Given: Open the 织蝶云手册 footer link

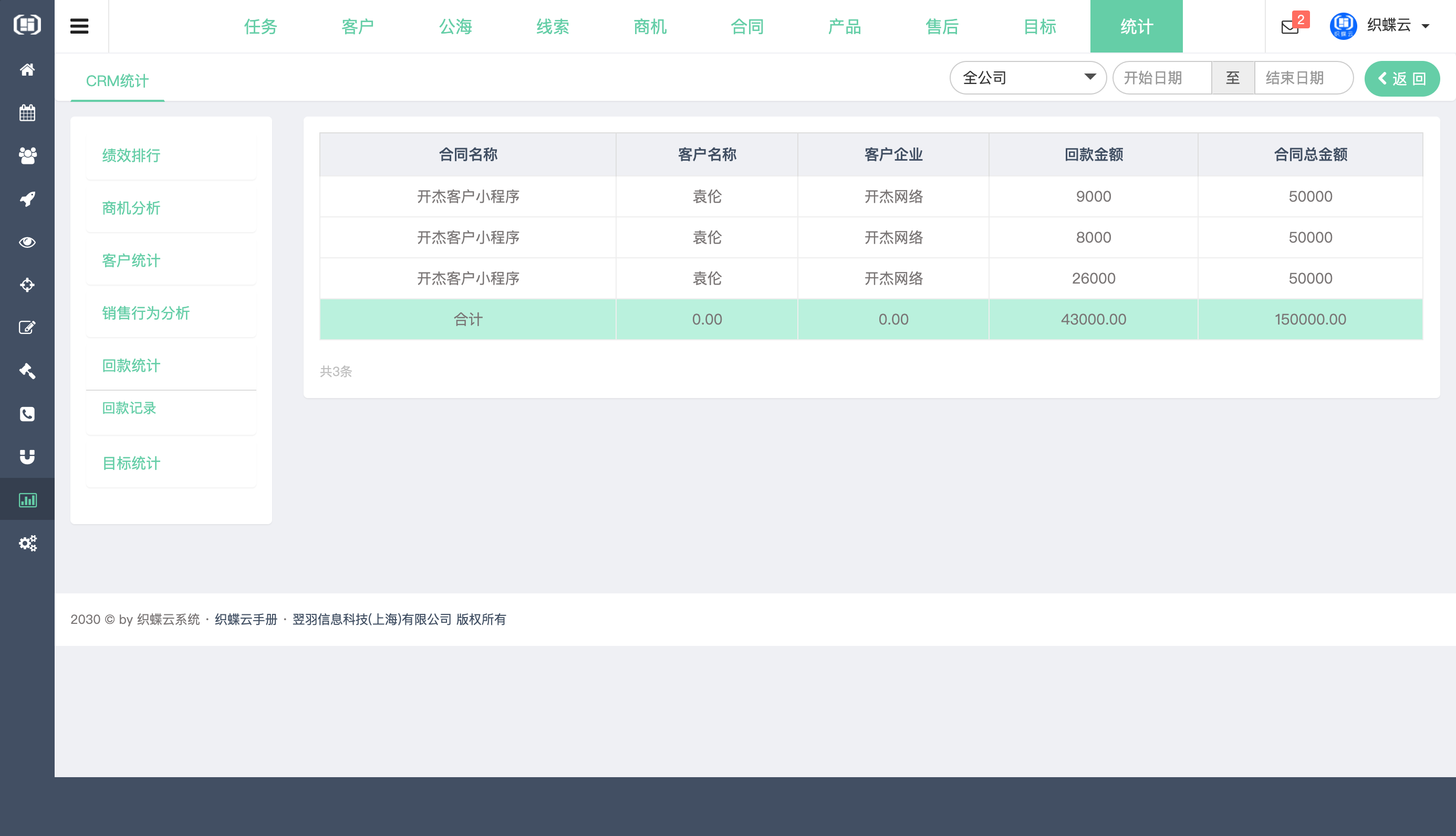Looking at the screenshot, I should pyautogui.click(x=246, y=620).
